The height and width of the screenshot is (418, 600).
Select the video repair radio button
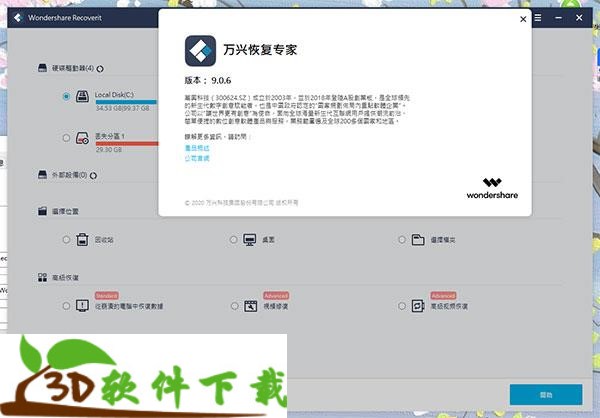coord(235,306)
